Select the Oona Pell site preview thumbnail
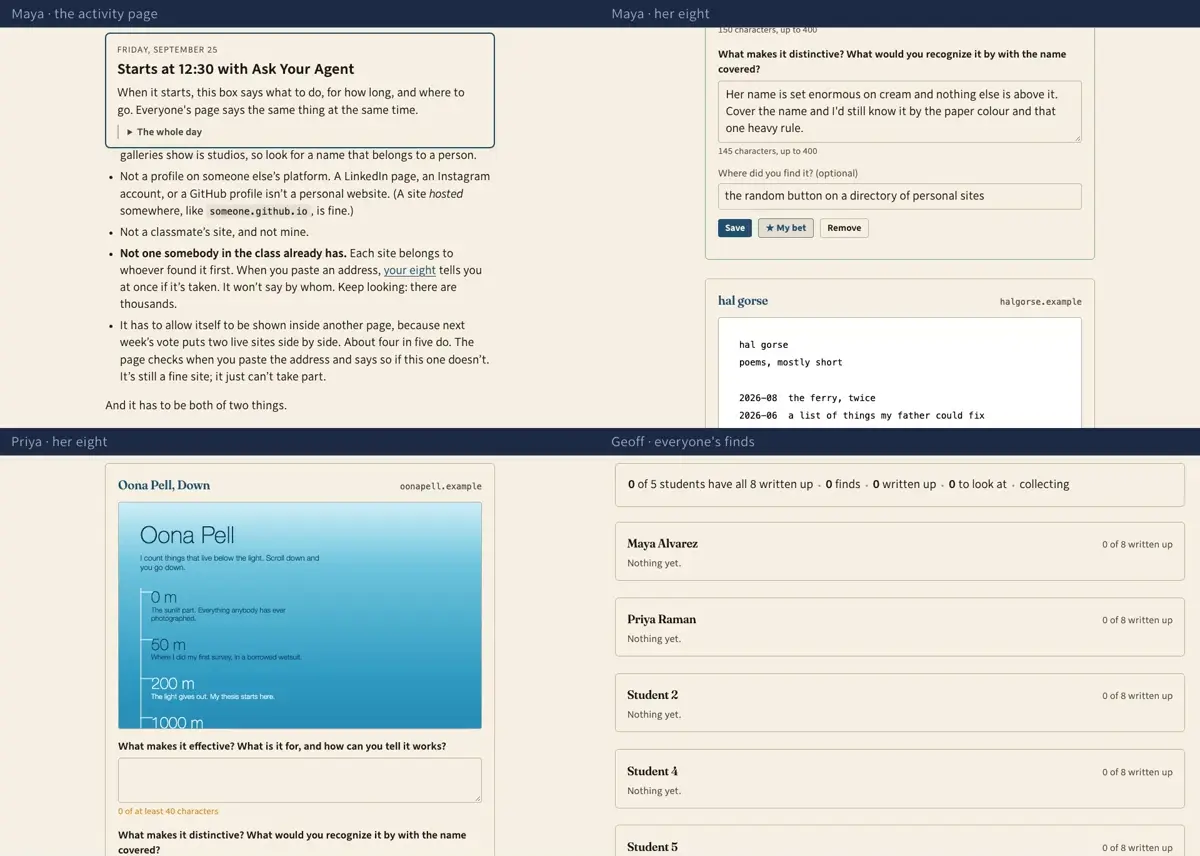Screen dimensions: 1200x856 coord(299,615)
